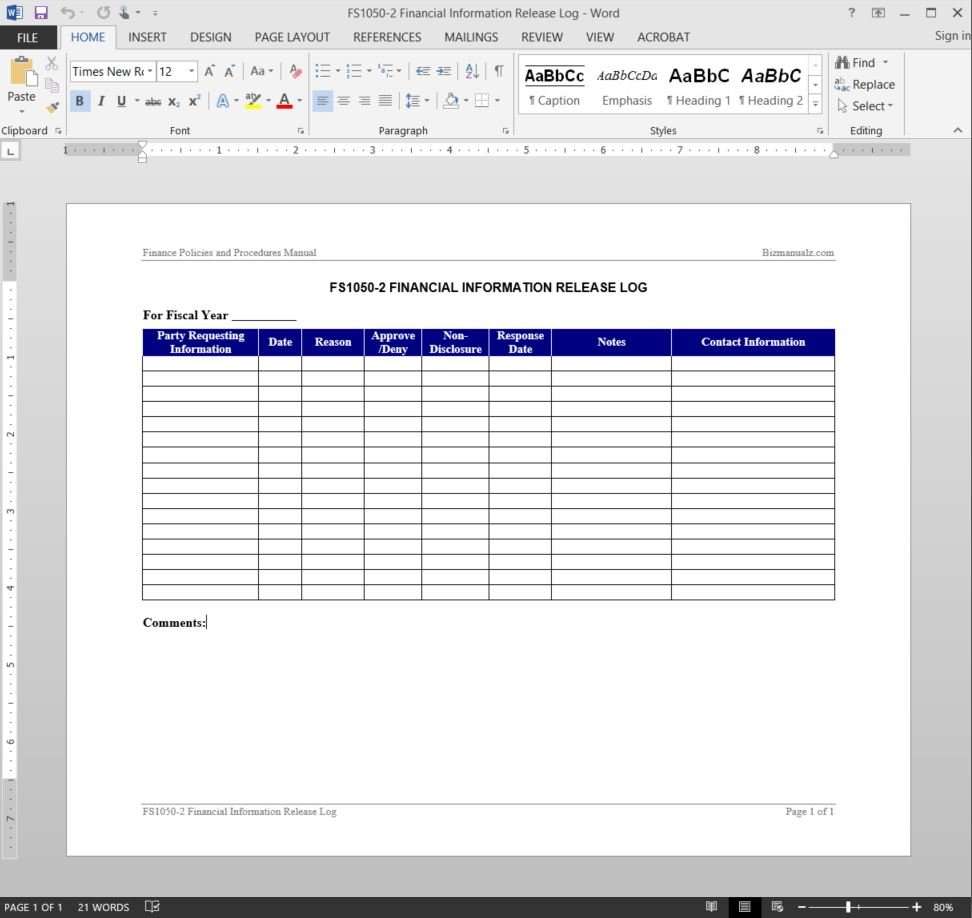Viewport: 972px width, 918px height.
Task: Switch to the PAGE LAYOUT tab
Action: (x=292, y=37)
